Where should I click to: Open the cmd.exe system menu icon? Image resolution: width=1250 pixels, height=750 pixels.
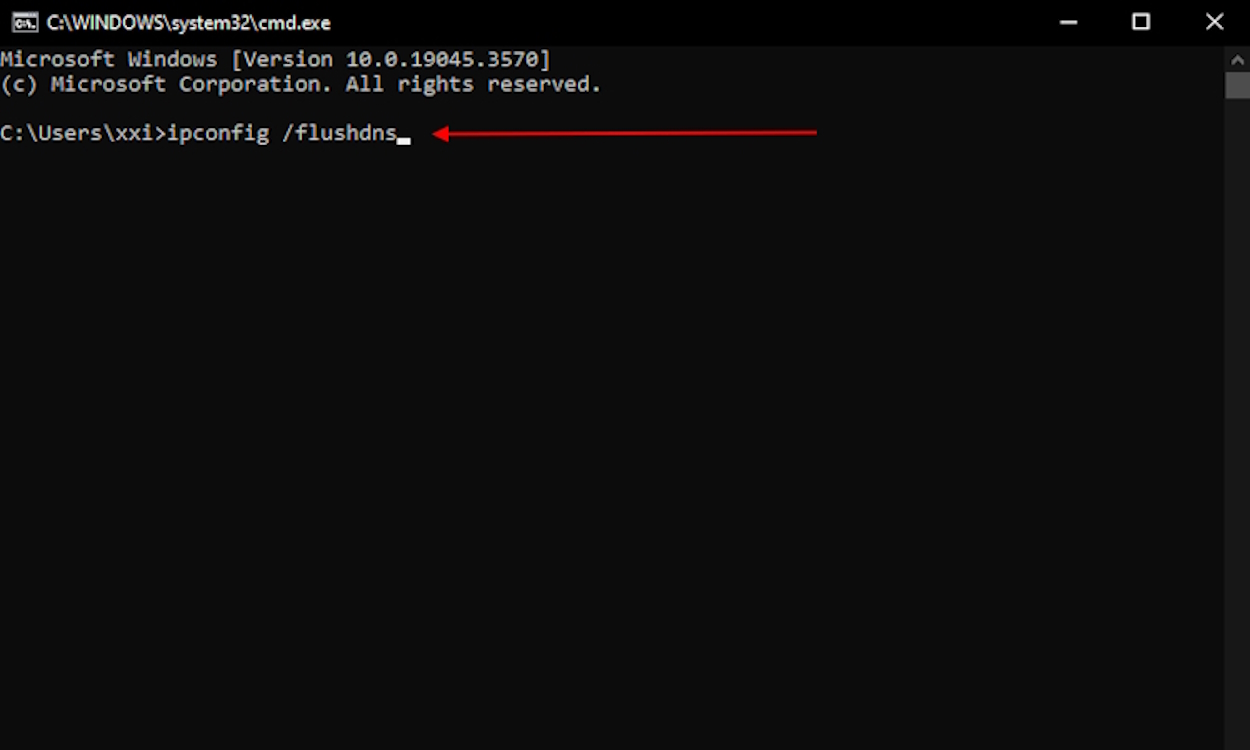click(x=25, y=22)
